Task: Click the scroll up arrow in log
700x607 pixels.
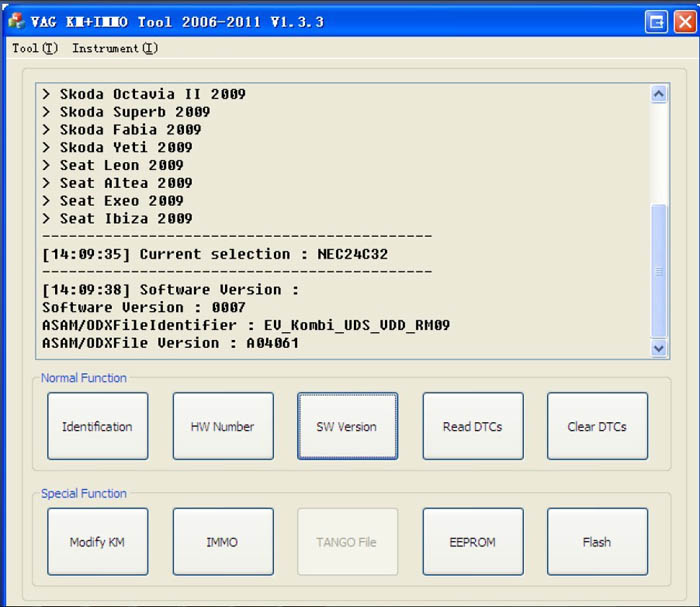Action: pyautogui.click(x=659, y=94)
